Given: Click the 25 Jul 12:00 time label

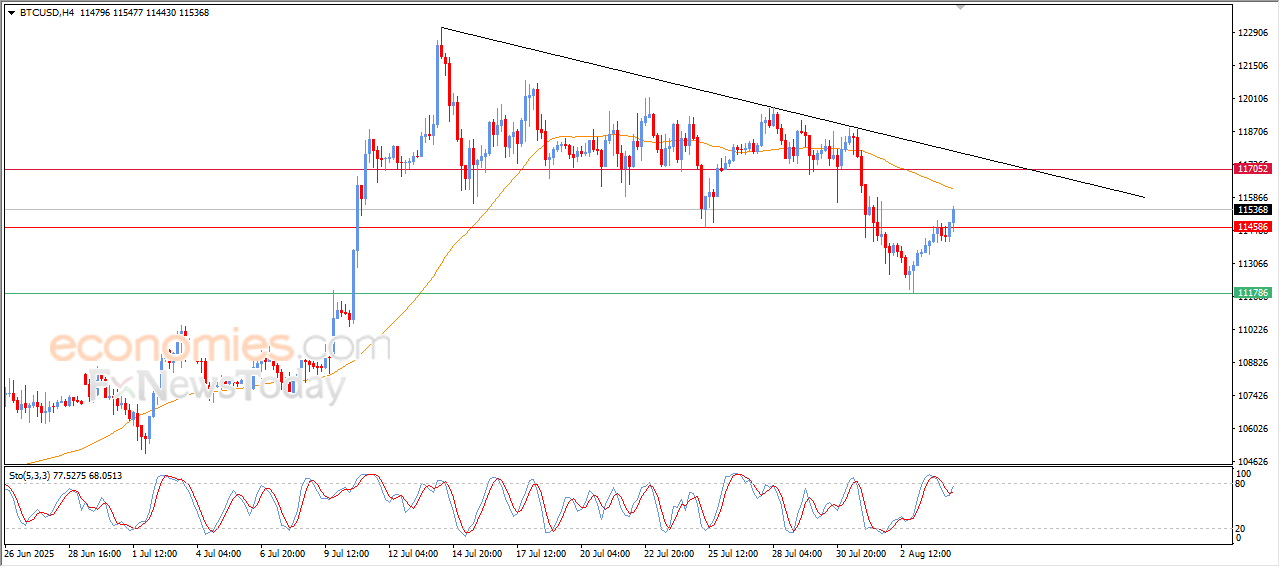Looking at the screenshot, I should click(732, 553).
